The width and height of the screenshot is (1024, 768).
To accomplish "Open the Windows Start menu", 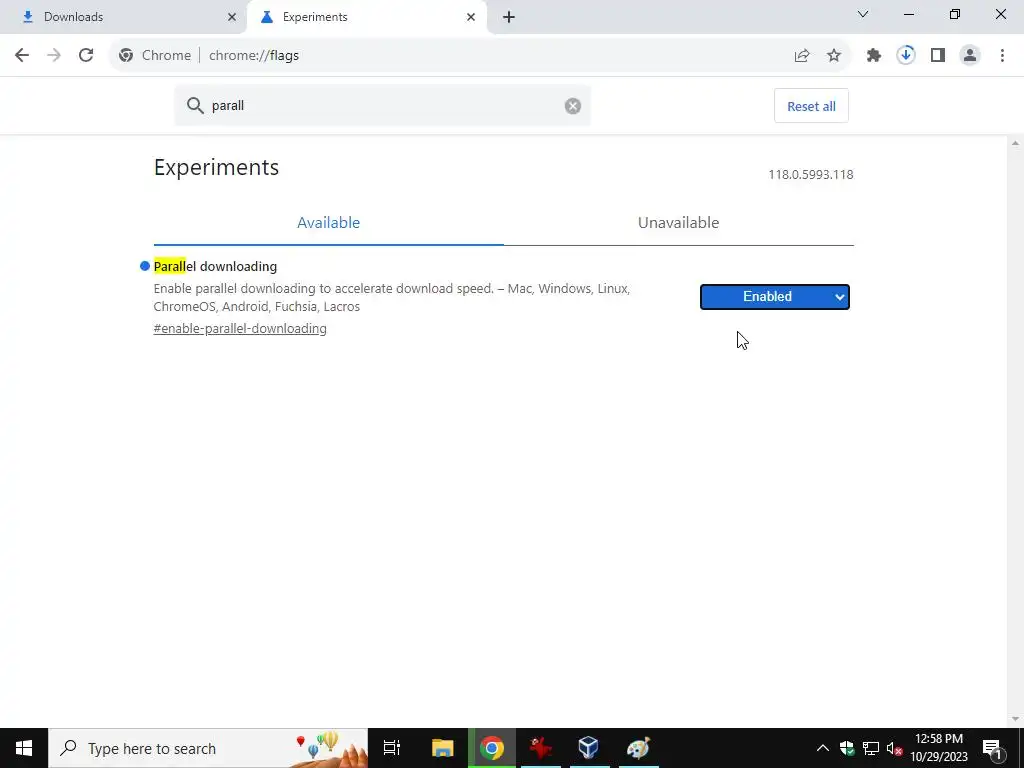I will tap(24, 748).
